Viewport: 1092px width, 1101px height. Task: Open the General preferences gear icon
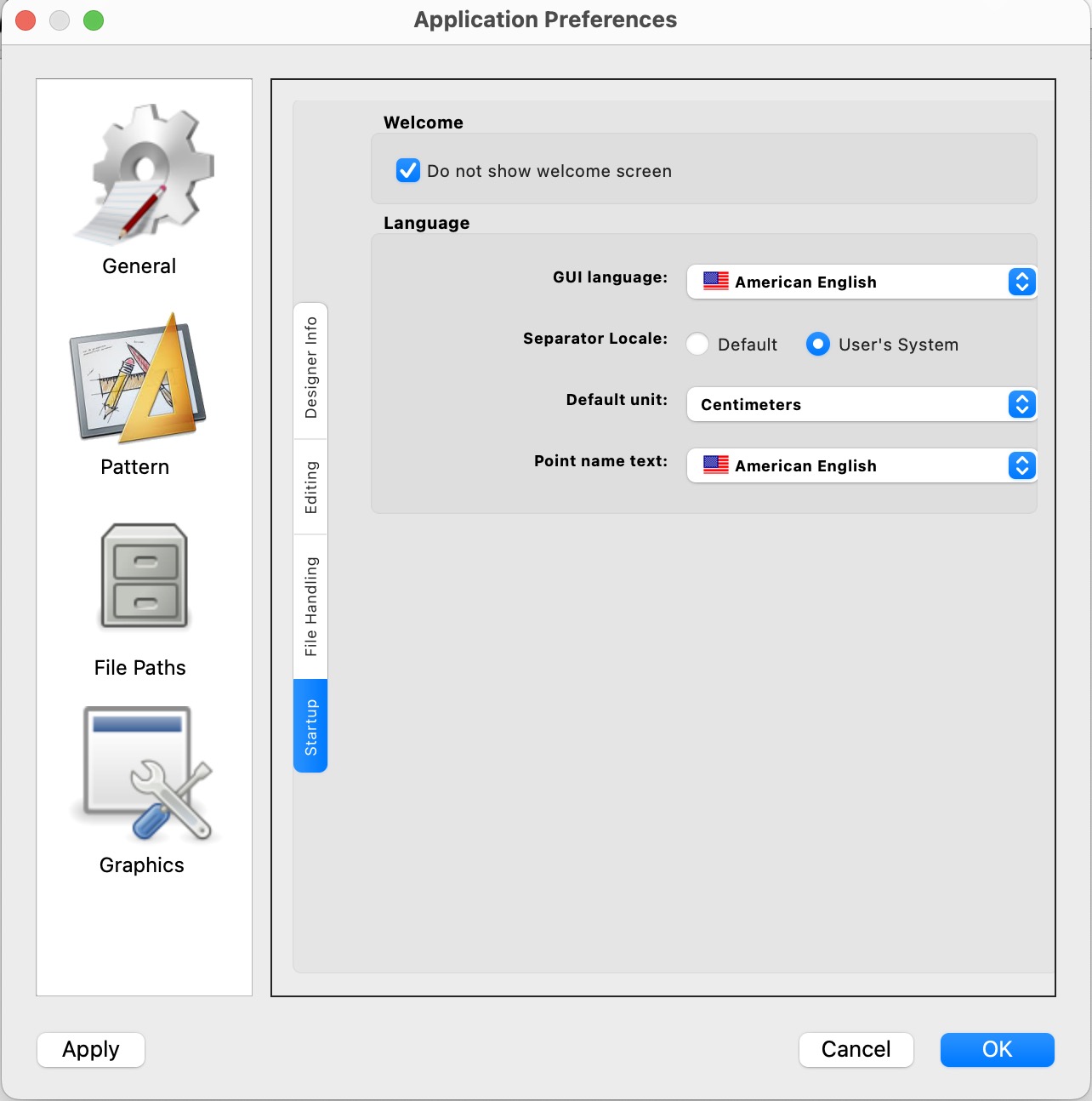pyautogui.click(x=143, y=174)
